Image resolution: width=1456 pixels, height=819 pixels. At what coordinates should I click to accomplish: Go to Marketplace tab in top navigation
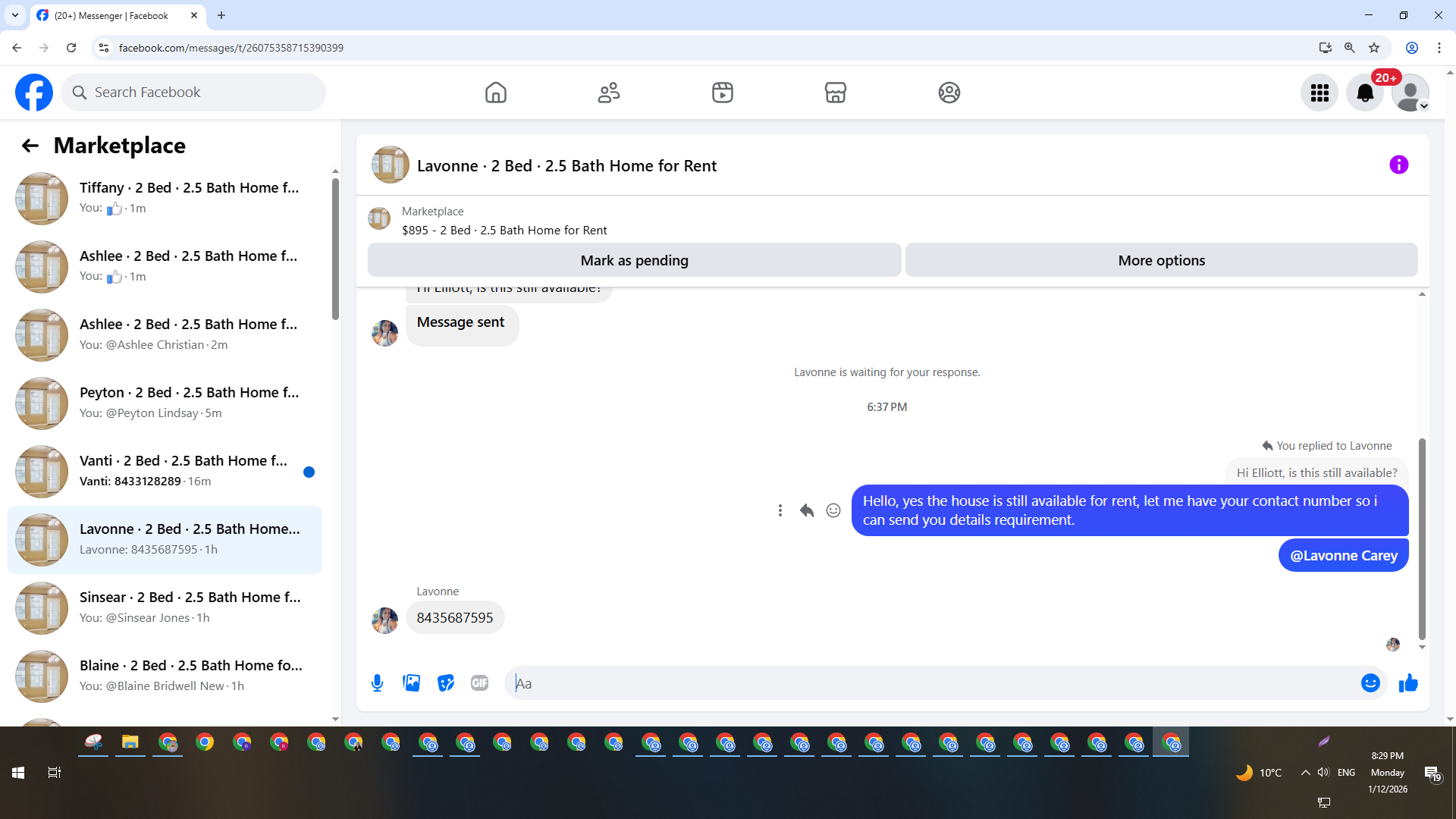(835, 93)
